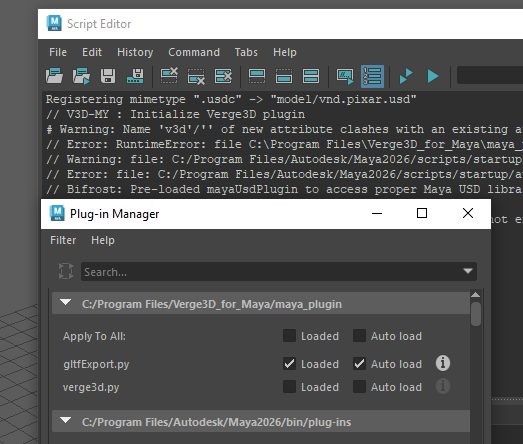Click the Source Script toolbar icon
This screenshot has width=523, height=444.
pyautogui.click(x=81, y=76)
